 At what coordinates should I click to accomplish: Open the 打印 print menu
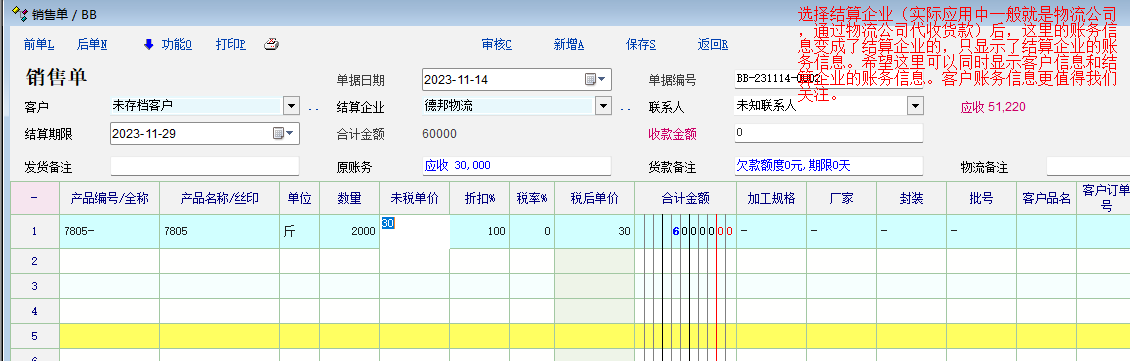pyautogui.click(x=231, y=45)
